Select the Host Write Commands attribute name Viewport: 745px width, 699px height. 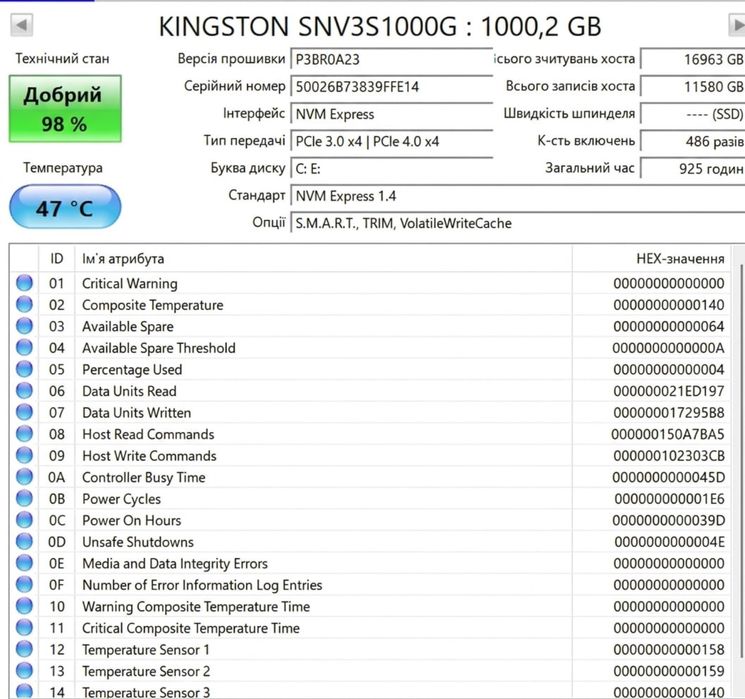tap(149, 455)
